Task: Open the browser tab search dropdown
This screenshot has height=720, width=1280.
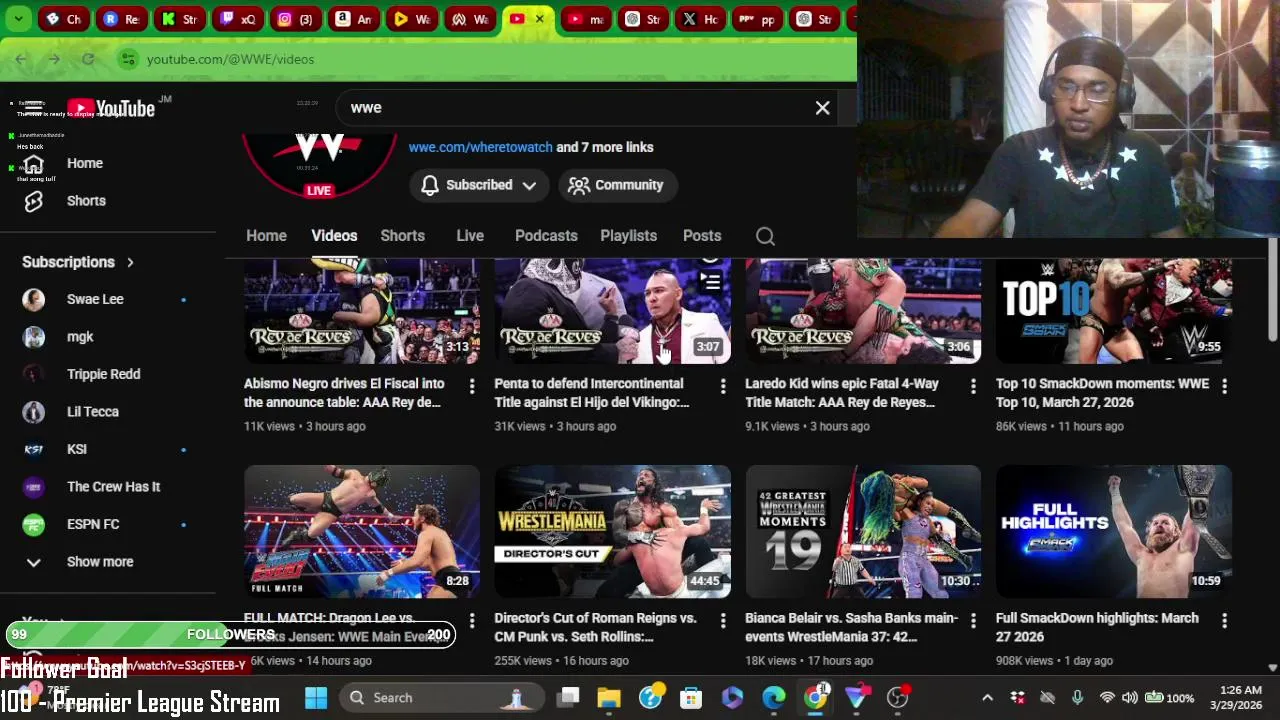Action: tap(19, 19)
